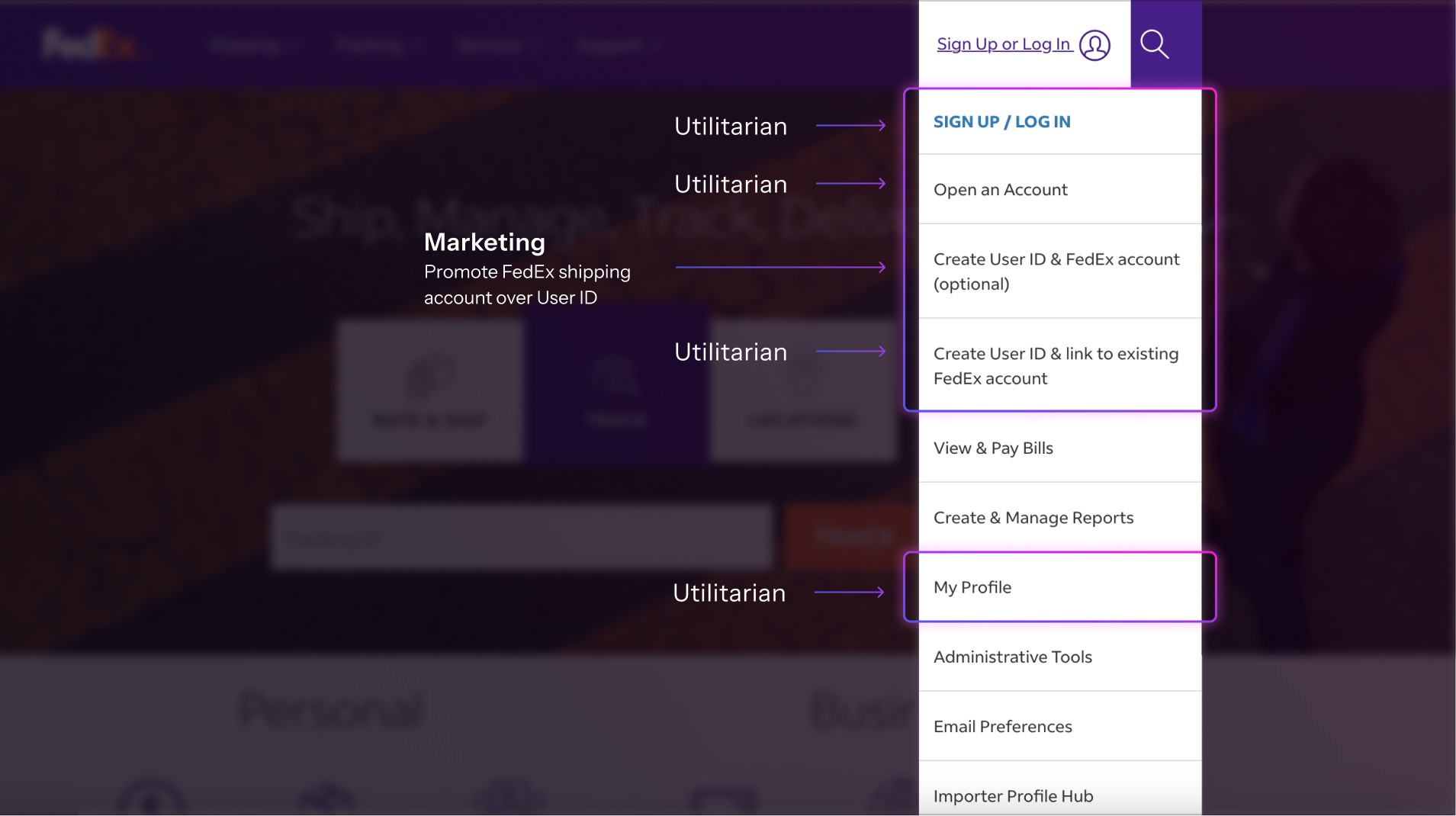Select Create User ID & FedEx account (optional)
The image size is (1456, 816).
click(1060, 271)
